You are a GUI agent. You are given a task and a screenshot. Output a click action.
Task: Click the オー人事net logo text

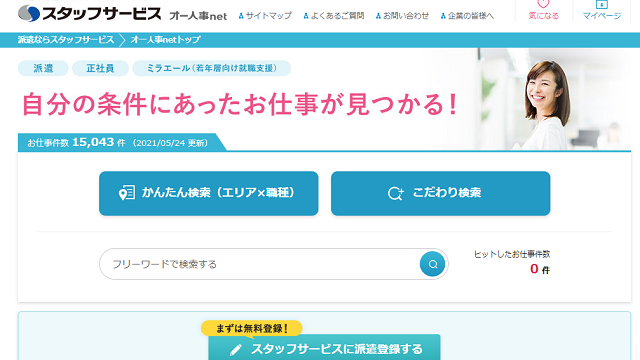pos(198,16)
